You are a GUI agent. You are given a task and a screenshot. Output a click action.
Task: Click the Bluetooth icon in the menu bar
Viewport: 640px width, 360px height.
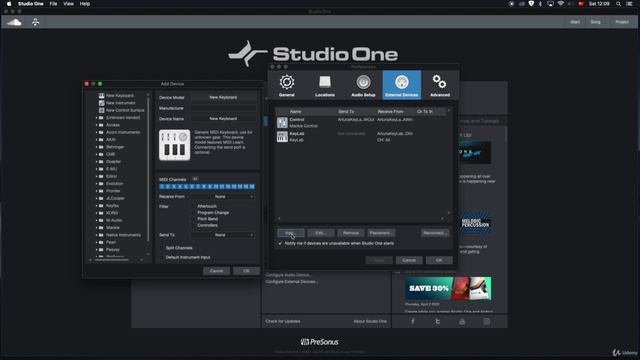[x=540, y=4]
